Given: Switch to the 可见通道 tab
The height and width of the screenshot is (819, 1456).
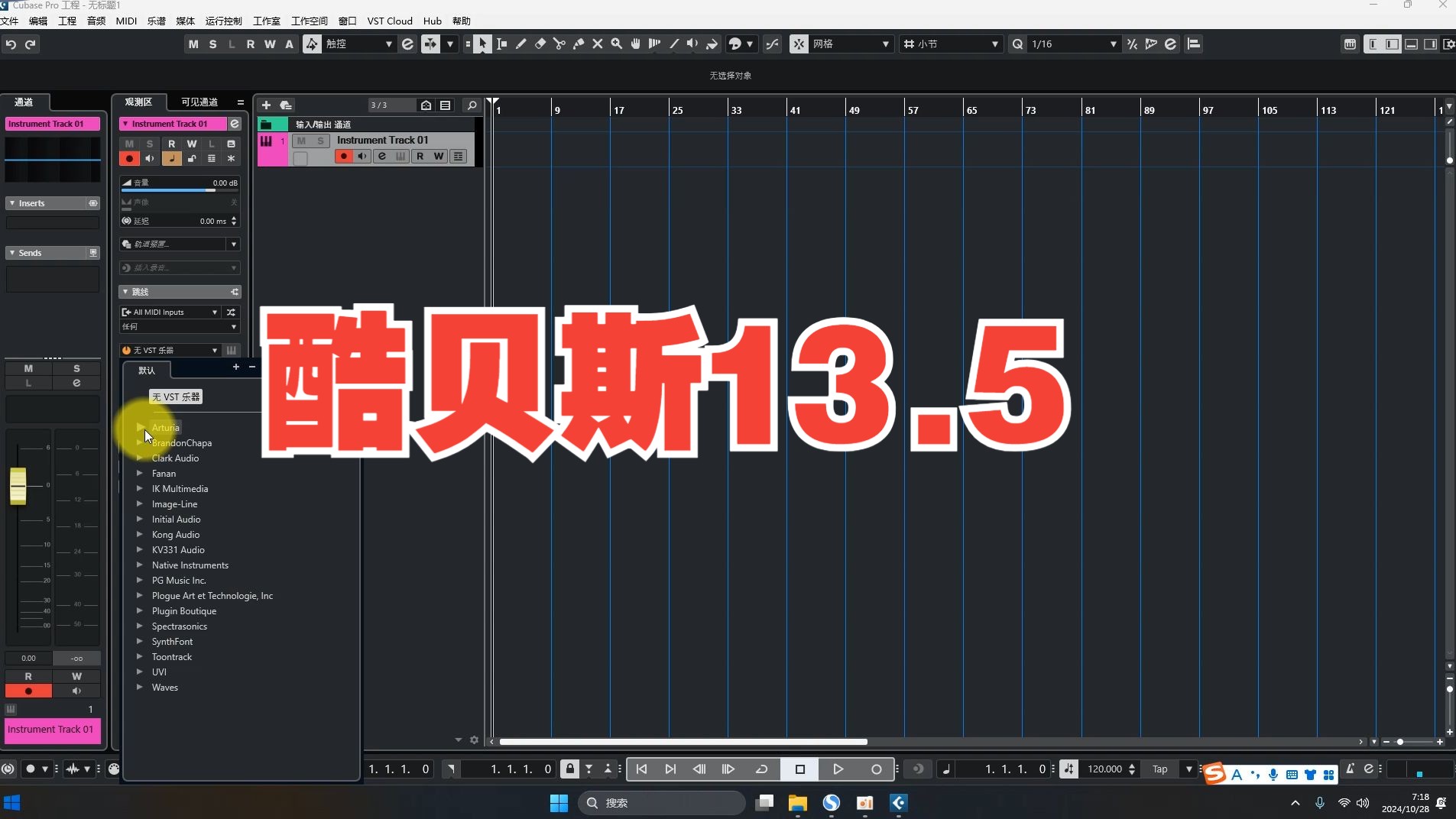Looking at the screenshot, I should (199, 102).
